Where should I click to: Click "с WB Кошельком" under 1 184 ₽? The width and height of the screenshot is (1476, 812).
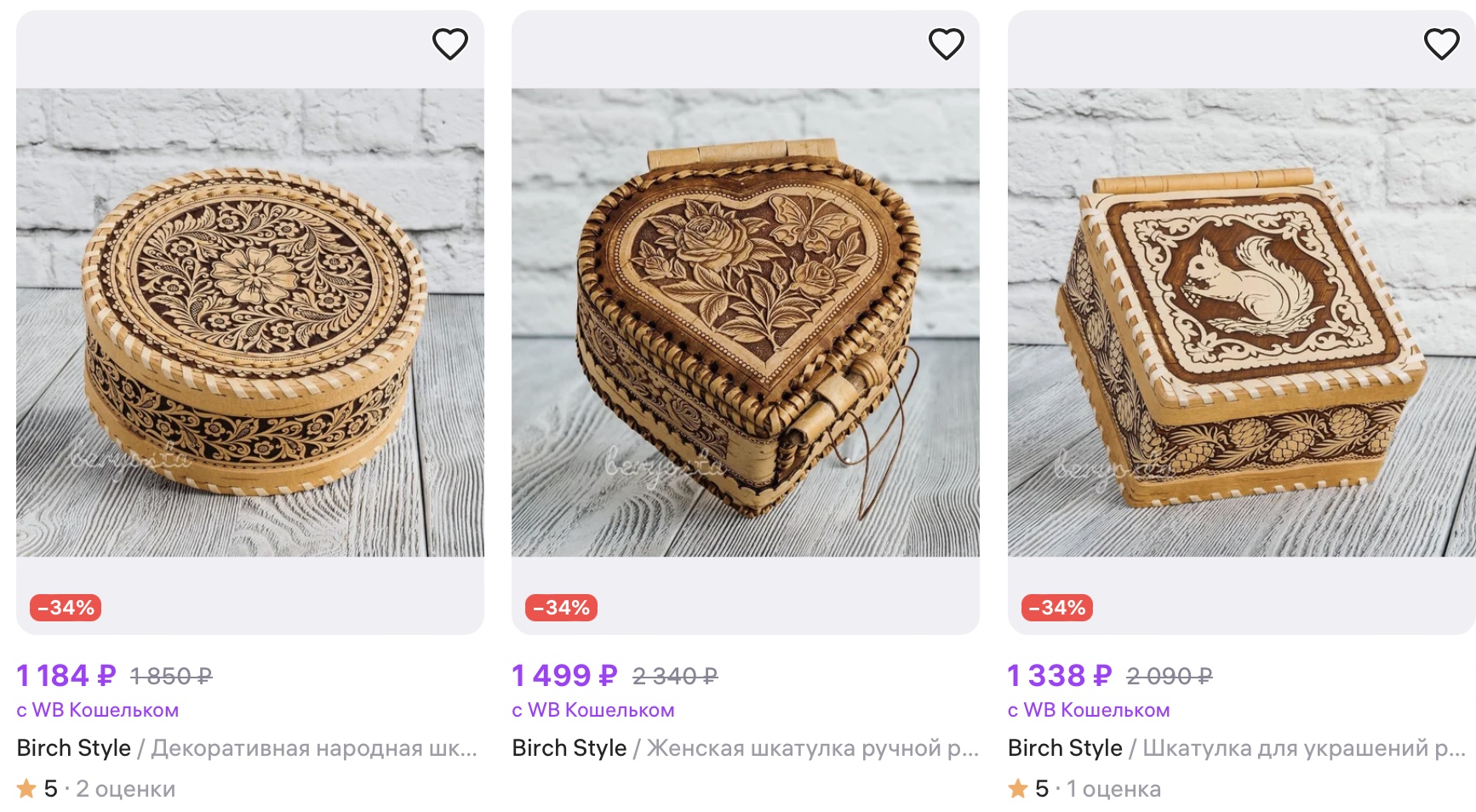click(x=98, y=710)
